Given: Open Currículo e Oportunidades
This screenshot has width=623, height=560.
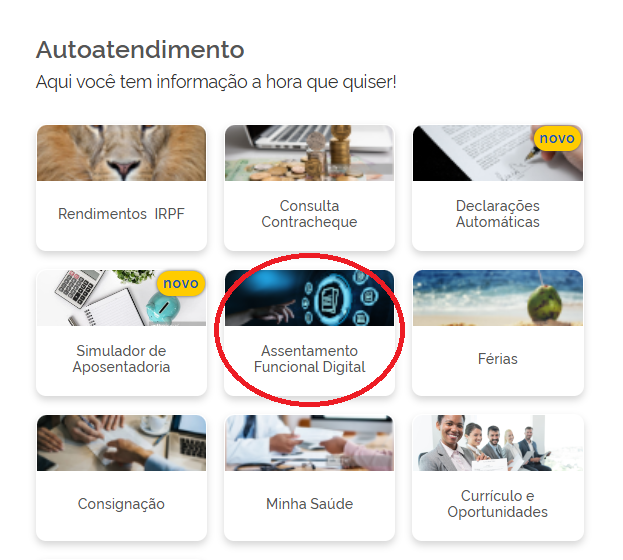Looking at the screenshot, I should pos(498,478).
